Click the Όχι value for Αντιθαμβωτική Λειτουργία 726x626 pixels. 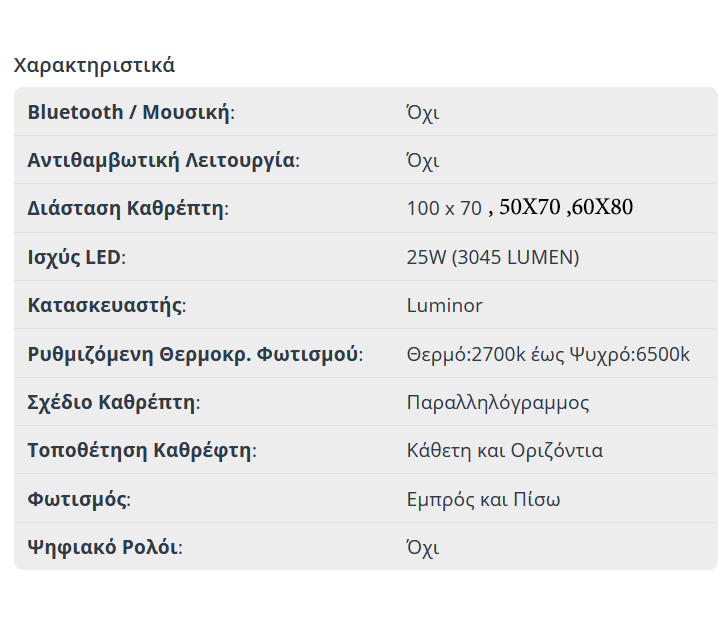click(422, 160)
